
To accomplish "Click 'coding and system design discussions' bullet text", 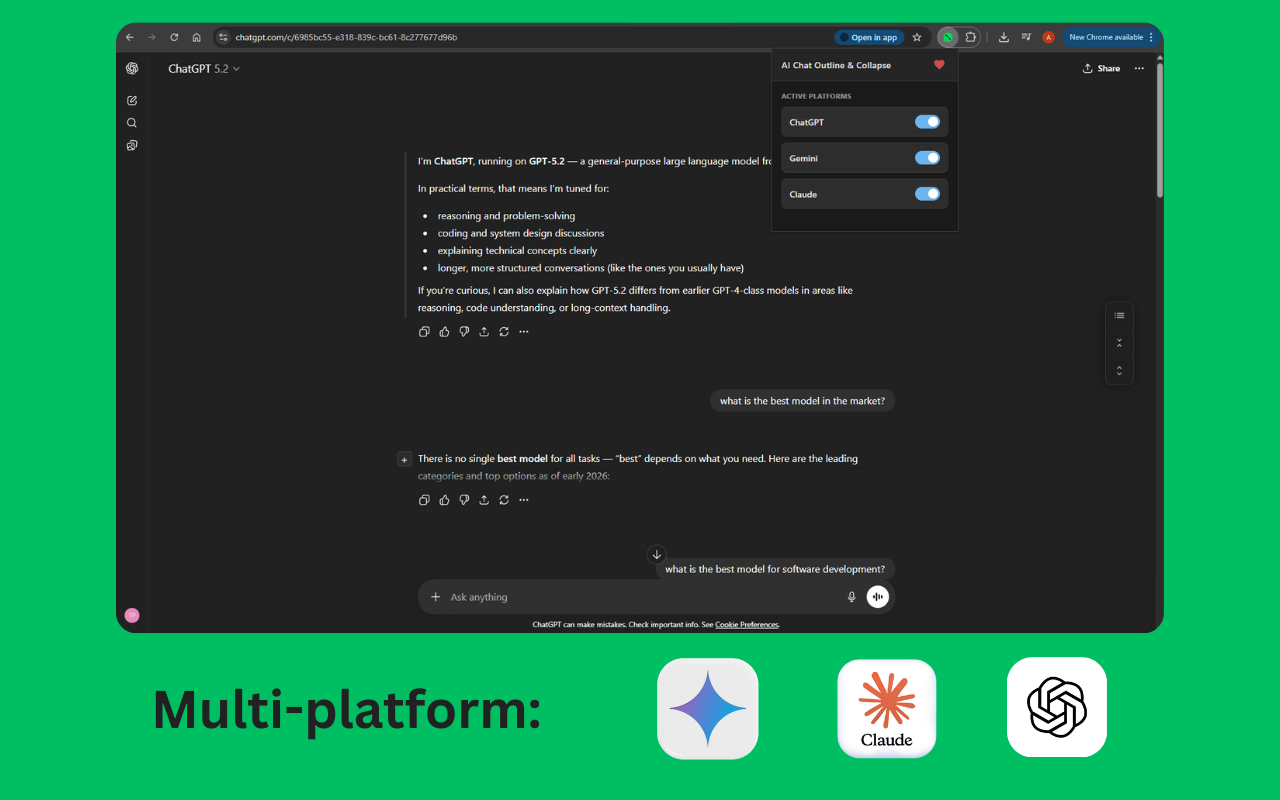I will tap(521, 233).
